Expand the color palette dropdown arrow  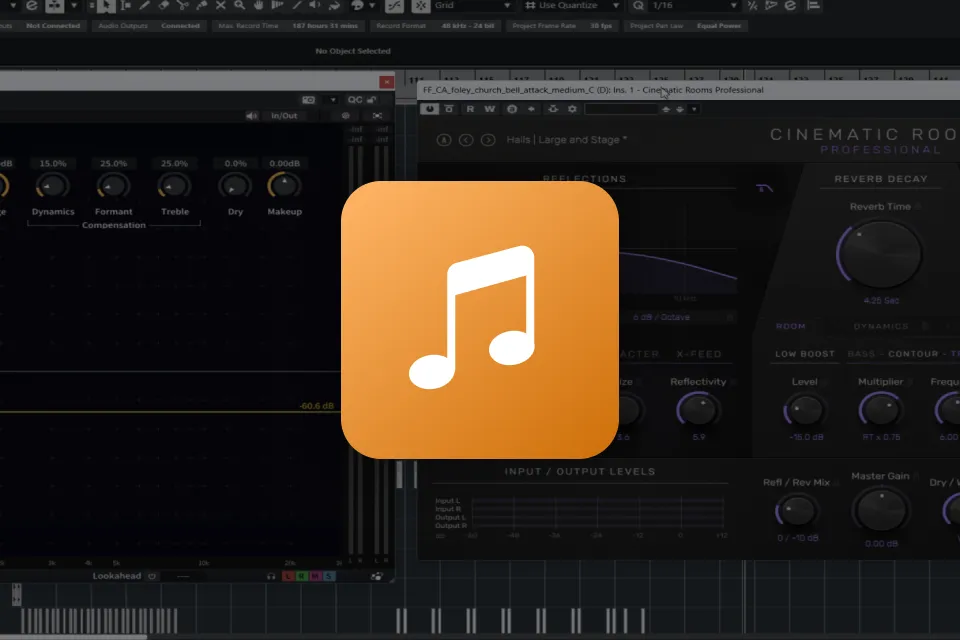[372, 6]
